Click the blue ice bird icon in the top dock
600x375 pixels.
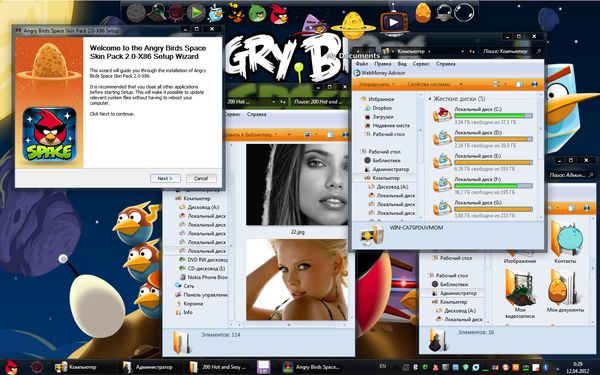[215, 13]
